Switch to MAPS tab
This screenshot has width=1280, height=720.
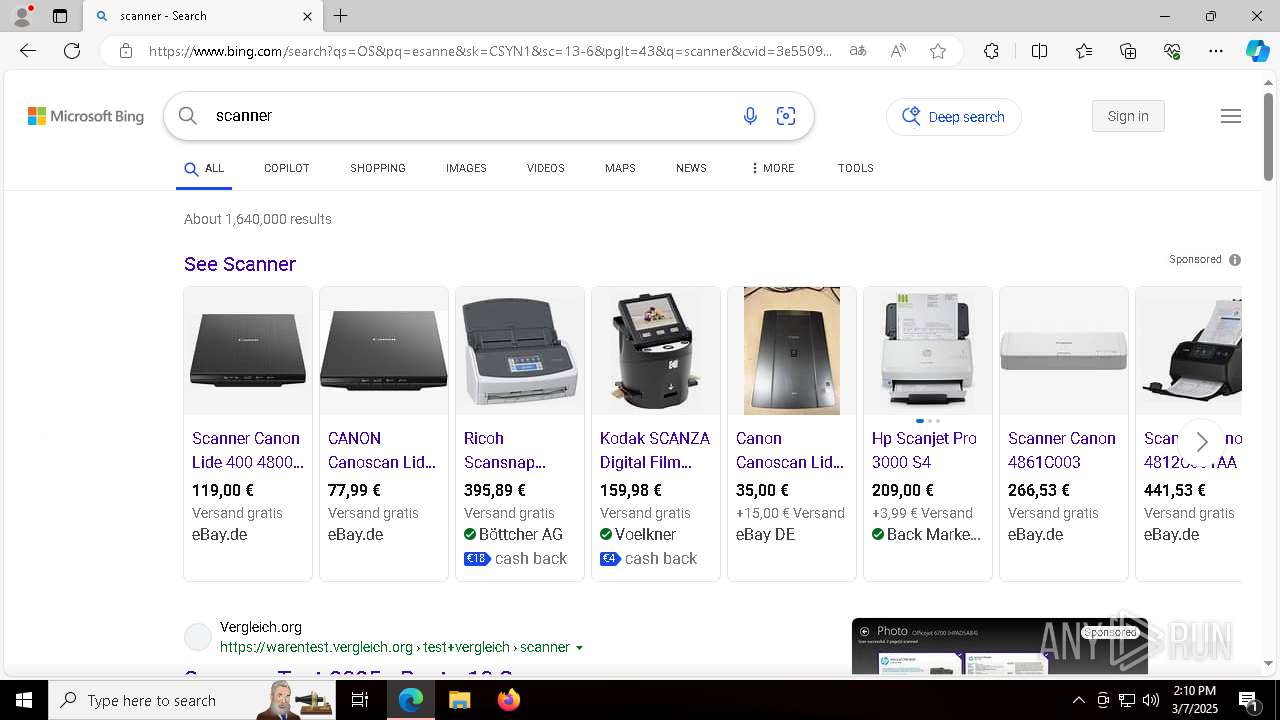click(x=620, y=168)
